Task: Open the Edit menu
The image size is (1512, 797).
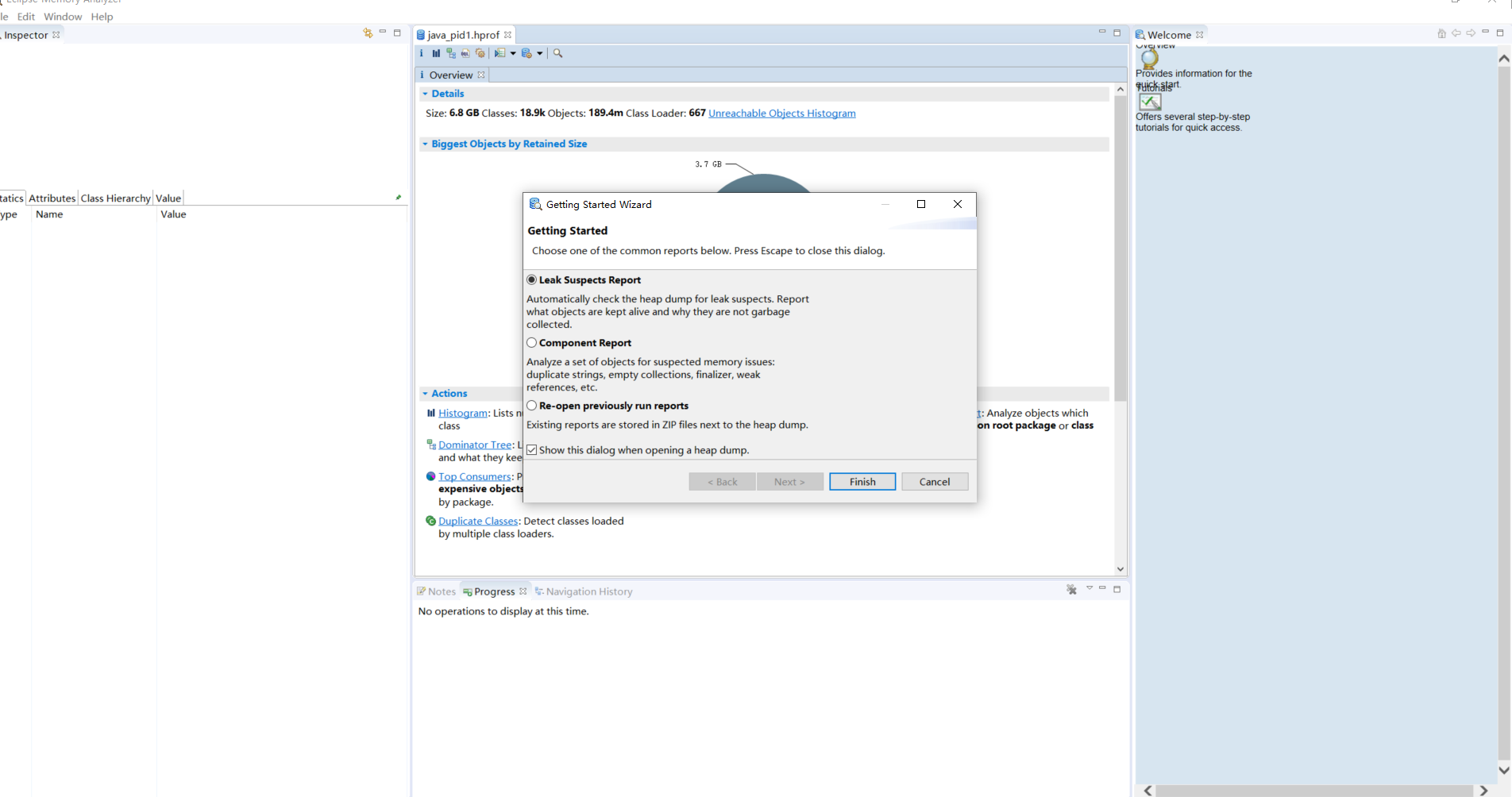Action: [x=26, y=17]
